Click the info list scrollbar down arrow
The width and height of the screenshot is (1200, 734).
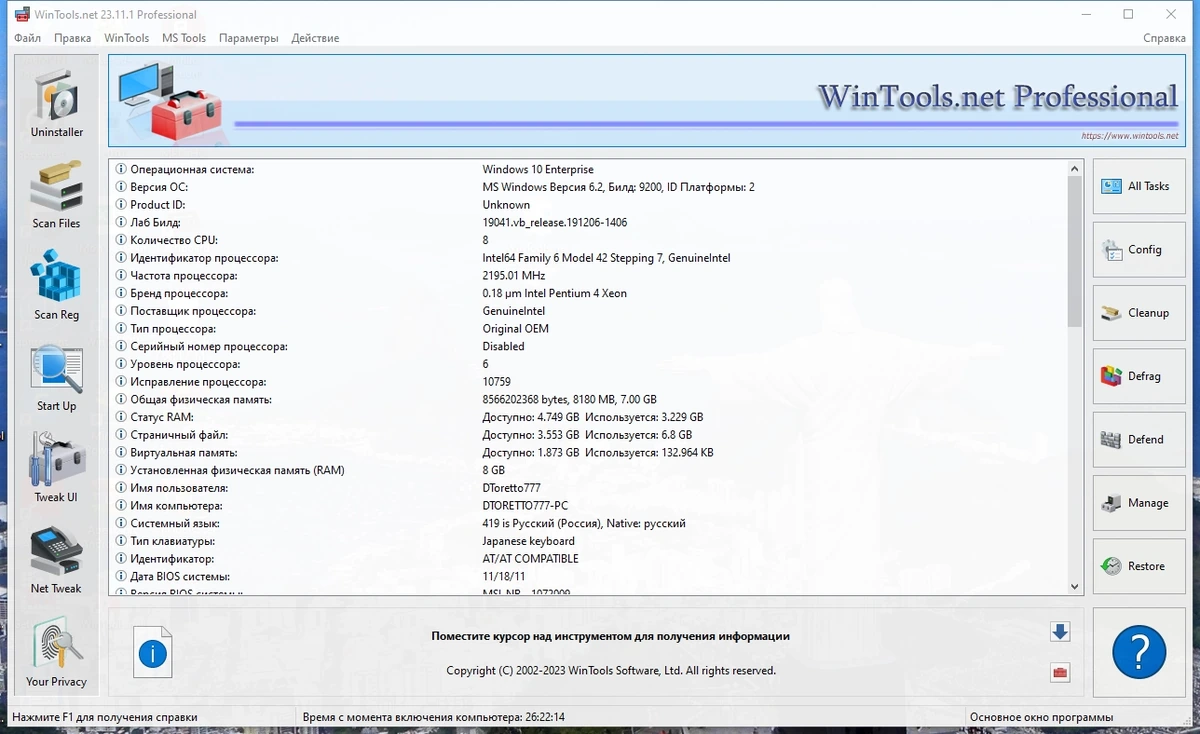click(x=1075, y=587)
